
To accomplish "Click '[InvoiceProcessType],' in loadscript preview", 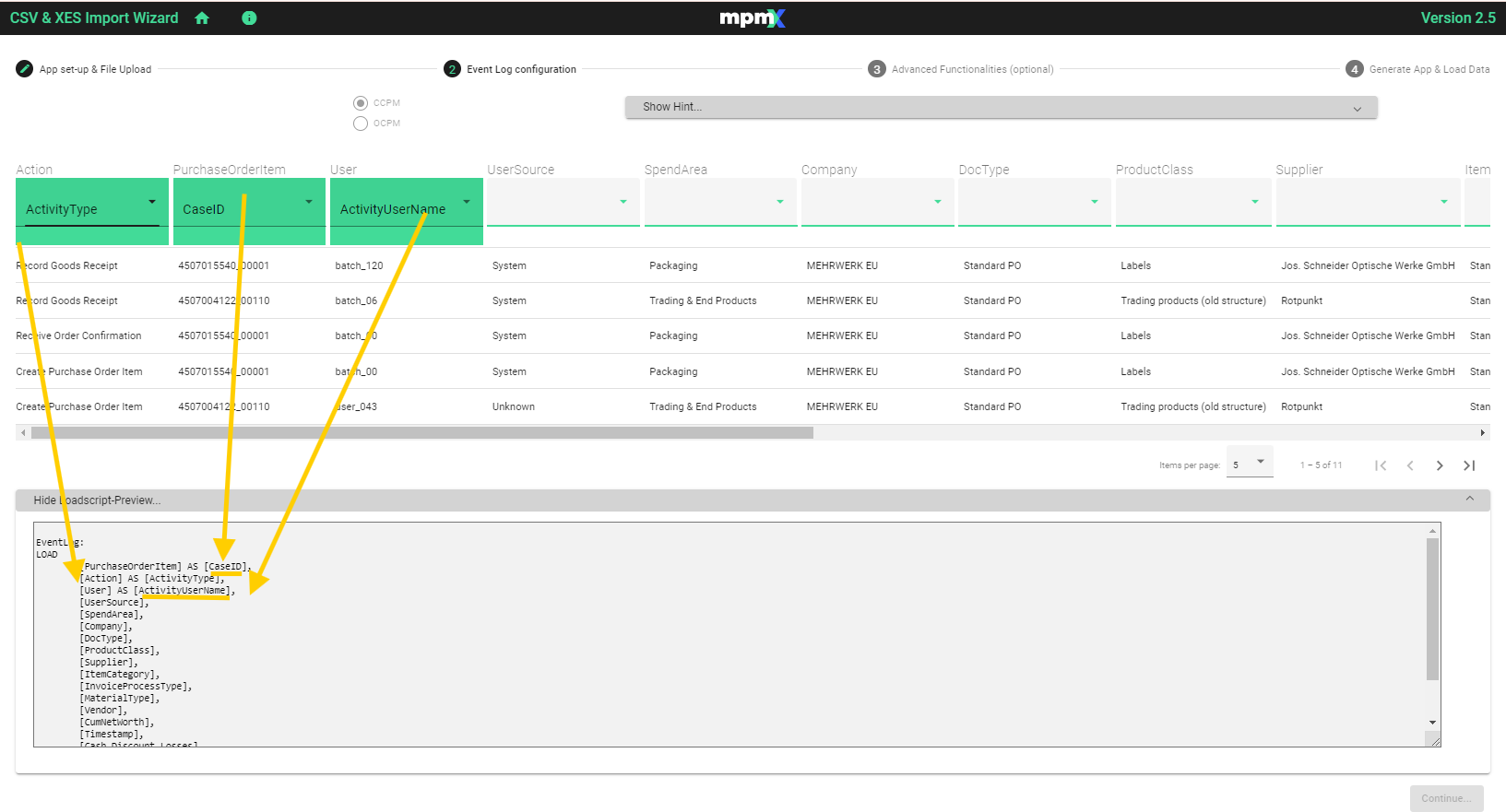I will click(136, 687).
